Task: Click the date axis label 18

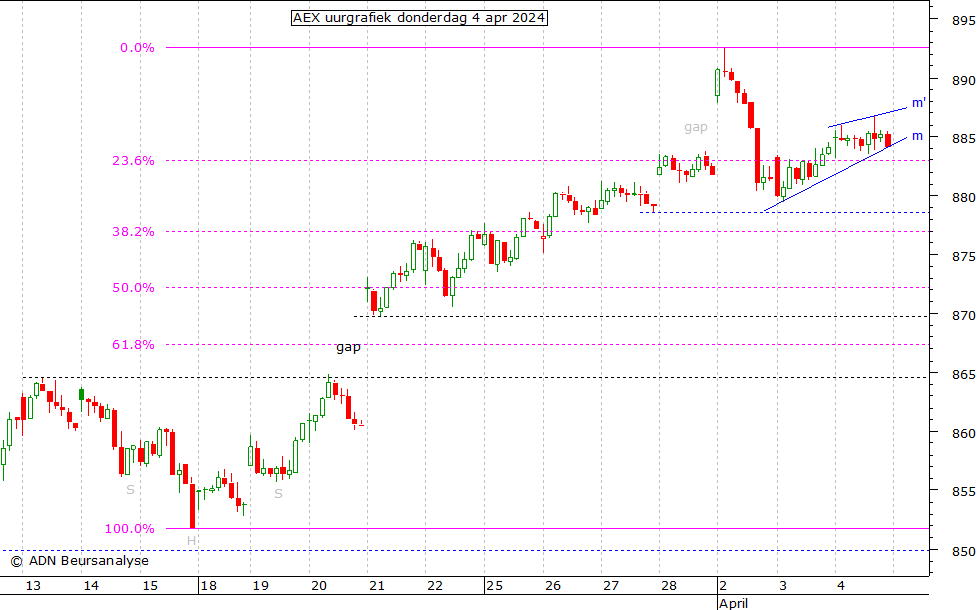Action: click(208, 586)
